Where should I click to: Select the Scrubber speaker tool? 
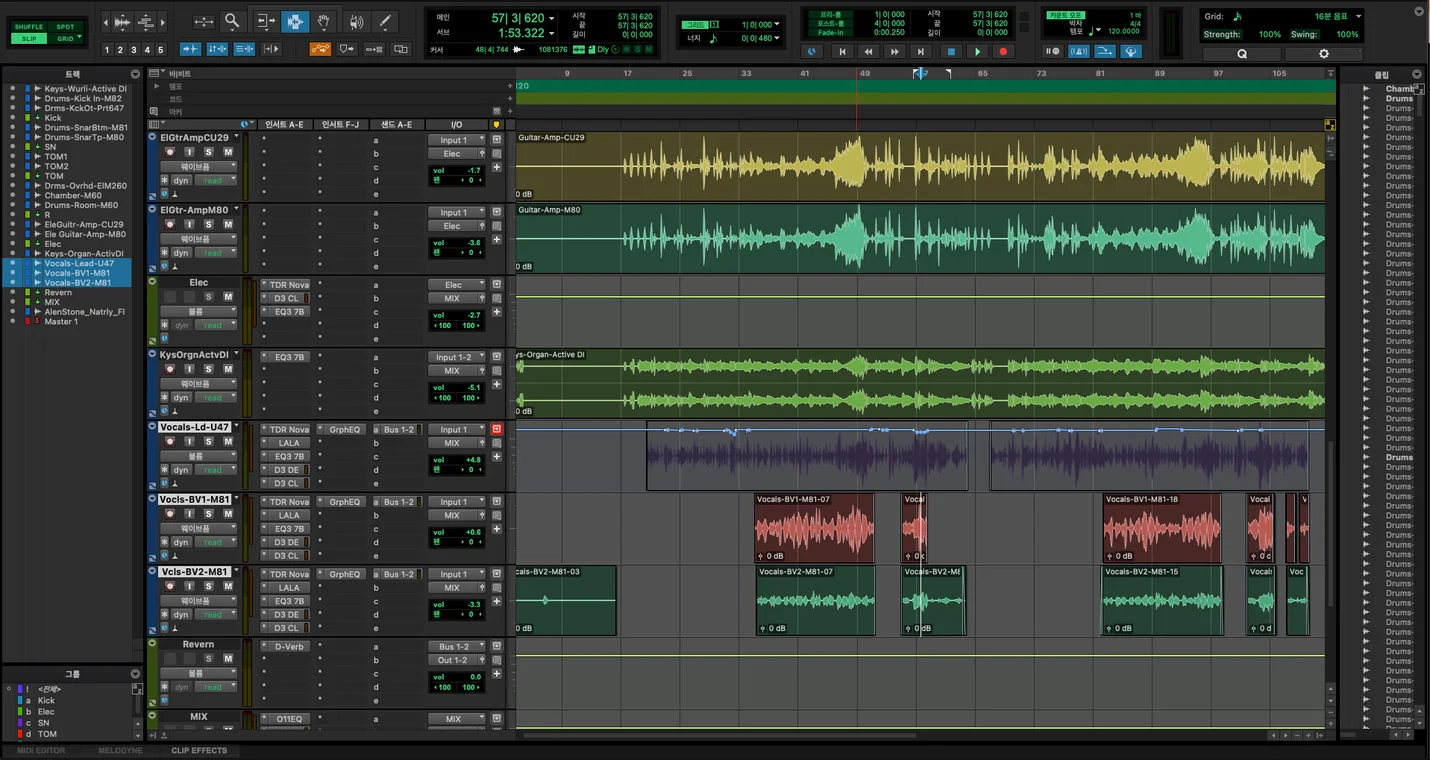tap(356, 21)
